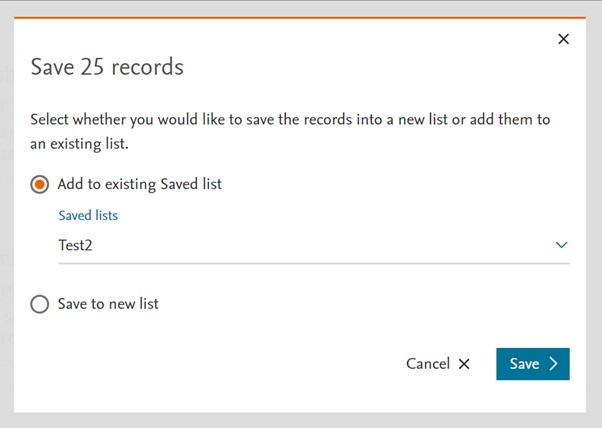Click the dimmed backdrop below the dialog

pos(300,420)
